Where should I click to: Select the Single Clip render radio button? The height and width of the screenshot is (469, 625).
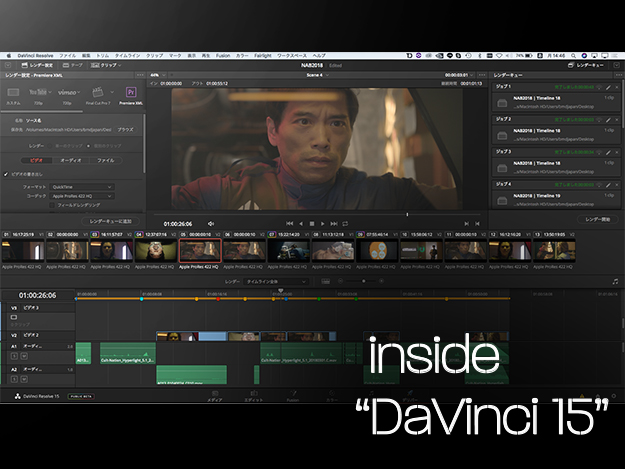[x=50, y=146]
